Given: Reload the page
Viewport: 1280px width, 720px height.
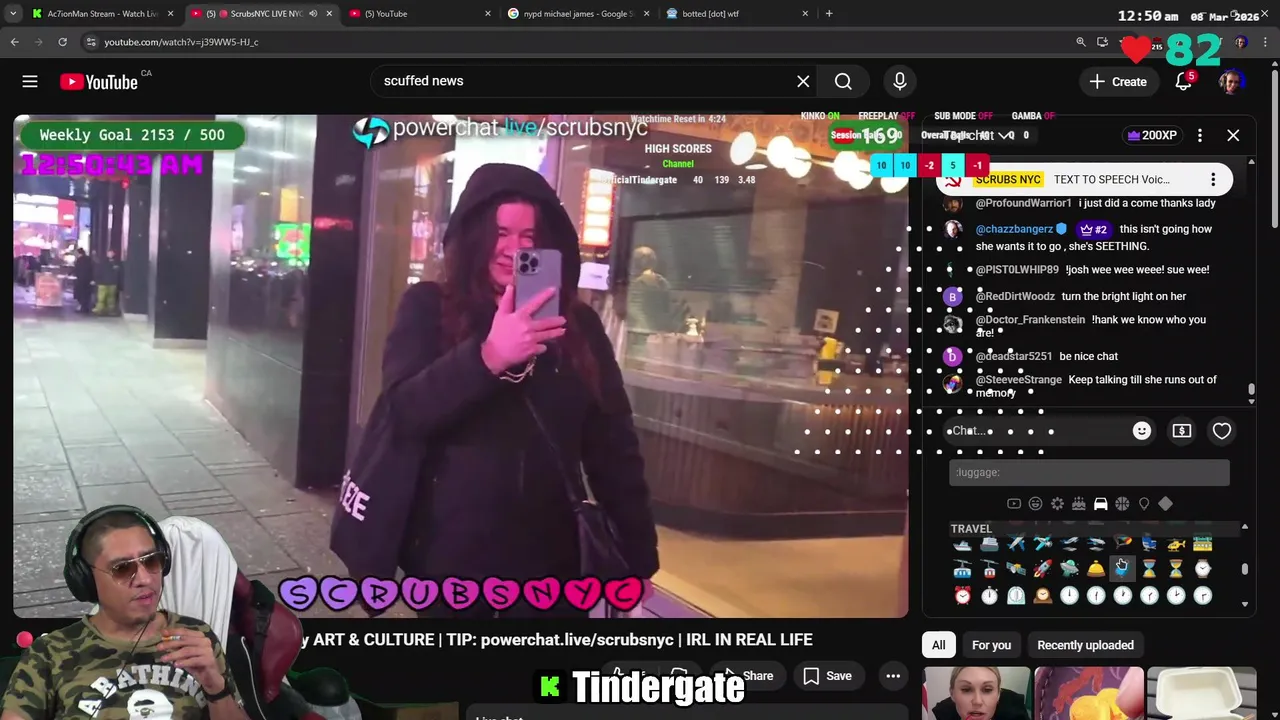Looking at the screenshot, I should pyautogui.click(x=62, y=42).
